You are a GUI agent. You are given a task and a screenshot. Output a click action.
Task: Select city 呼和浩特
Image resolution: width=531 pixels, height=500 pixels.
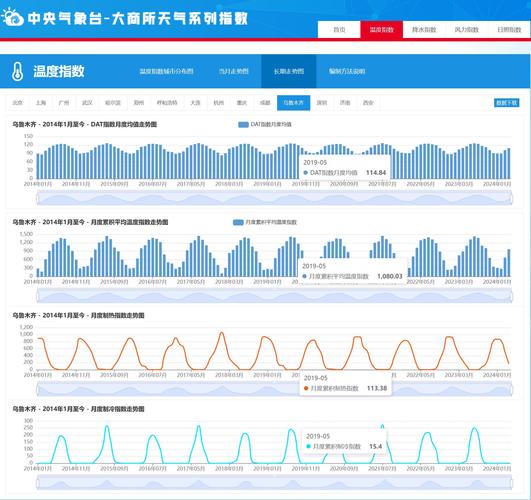coord(167,103)
